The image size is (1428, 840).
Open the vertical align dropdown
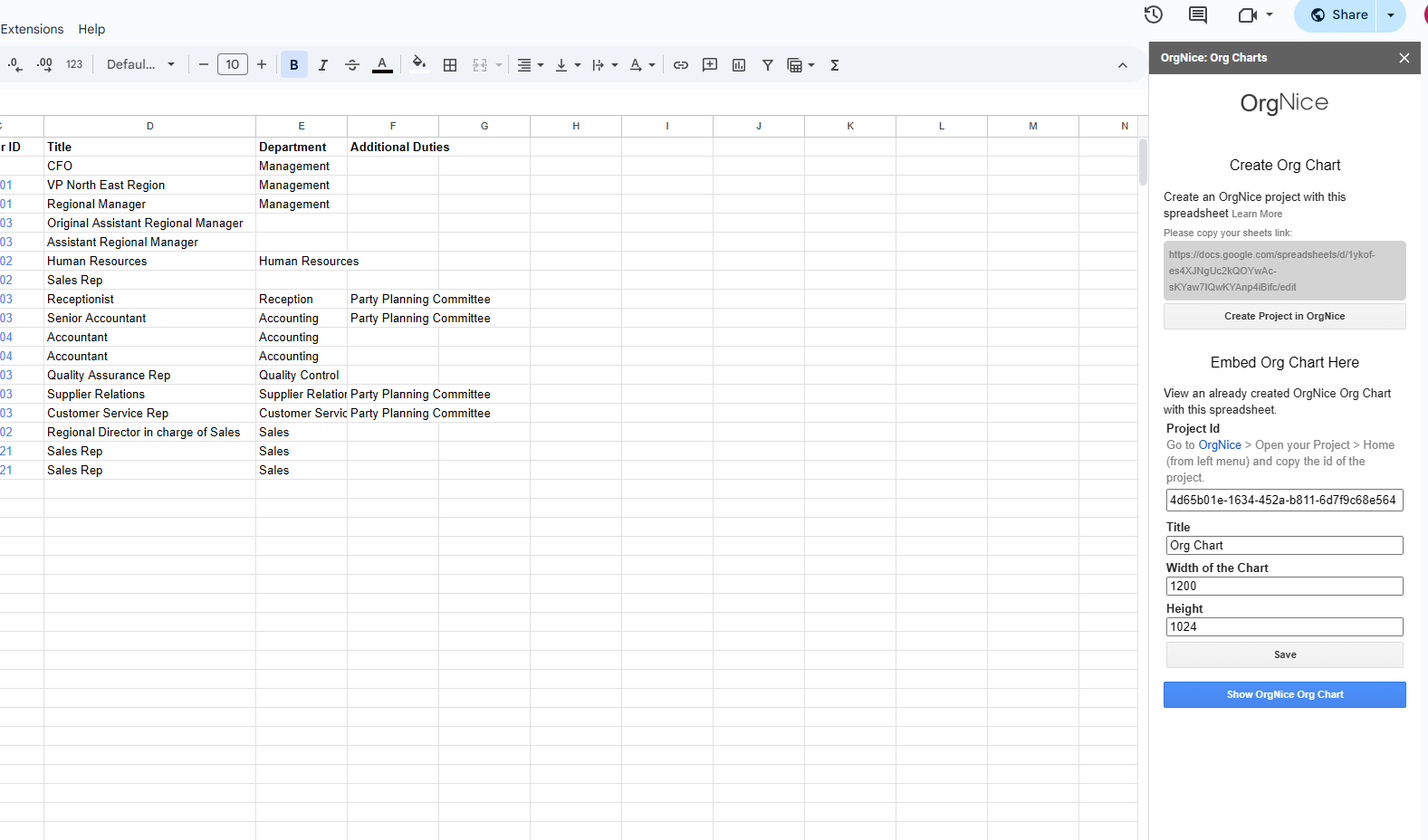point(568,65)
